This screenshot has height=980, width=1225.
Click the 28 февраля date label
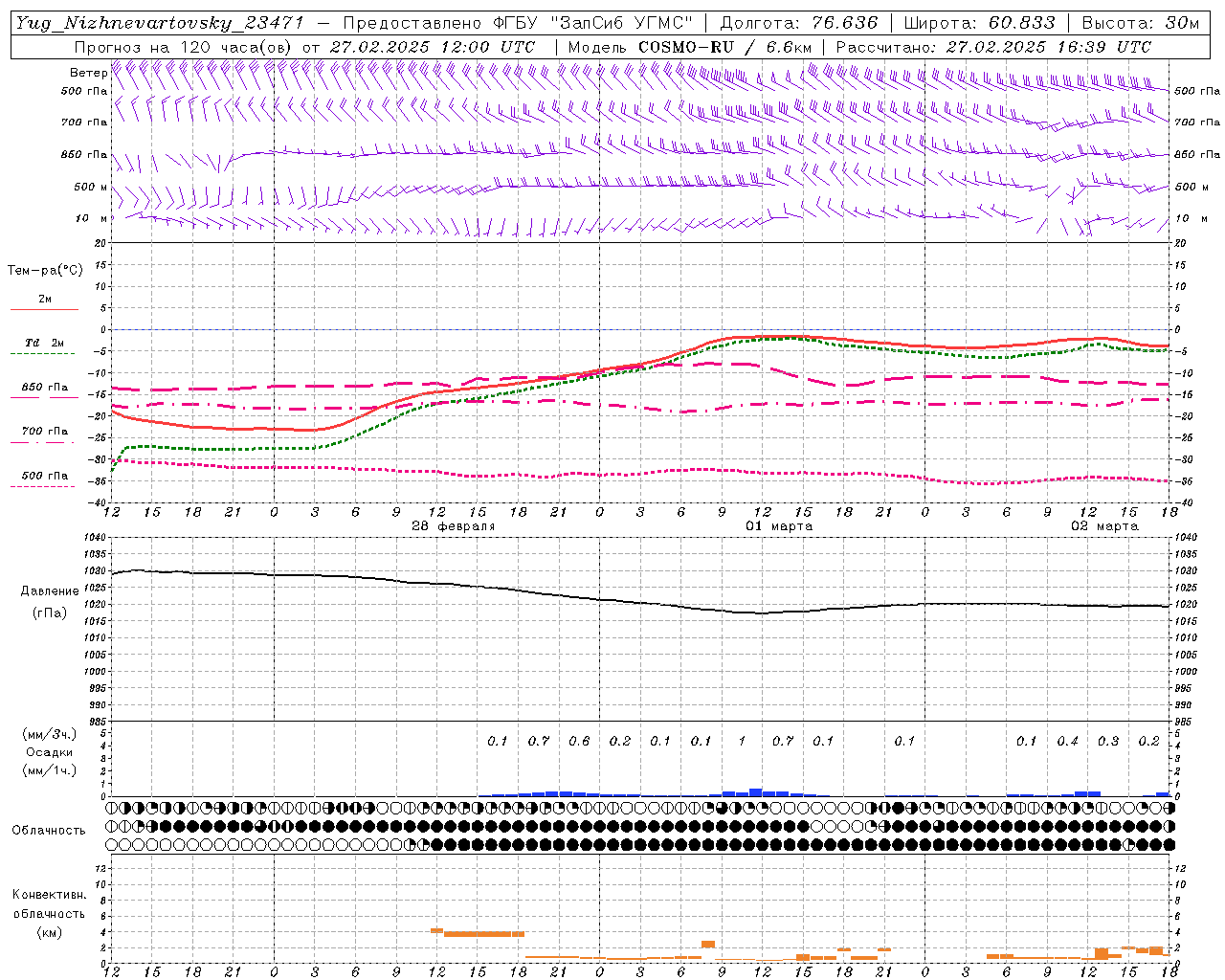(x=454, y=526)
